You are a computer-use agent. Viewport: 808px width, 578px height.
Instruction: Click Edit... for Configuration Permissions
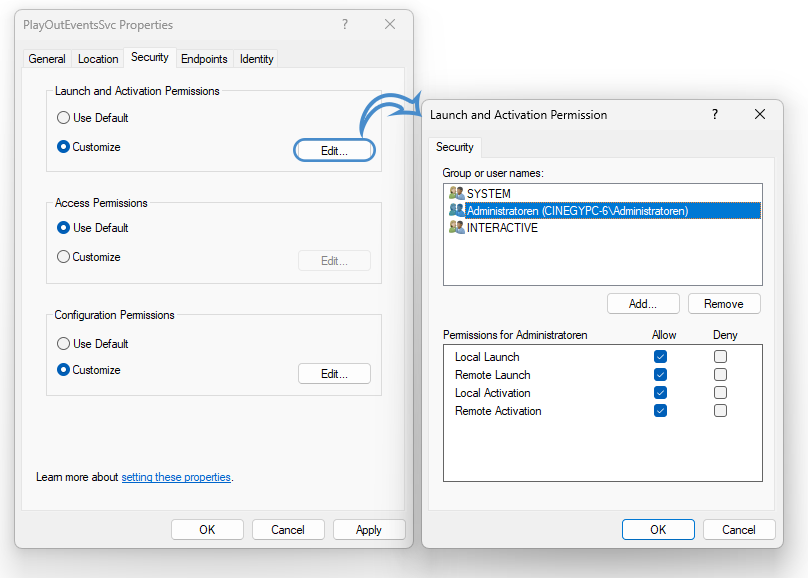334,374
